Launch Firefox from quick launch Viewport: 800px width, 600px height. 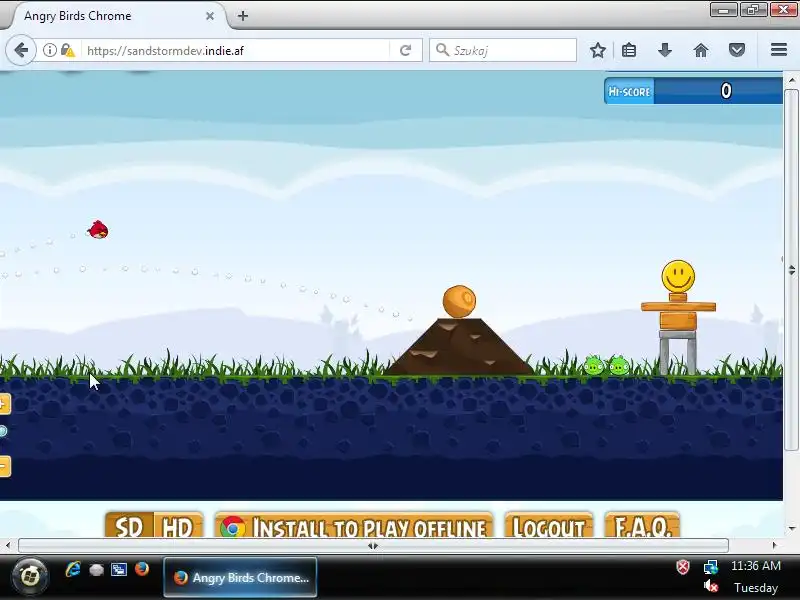142,569
